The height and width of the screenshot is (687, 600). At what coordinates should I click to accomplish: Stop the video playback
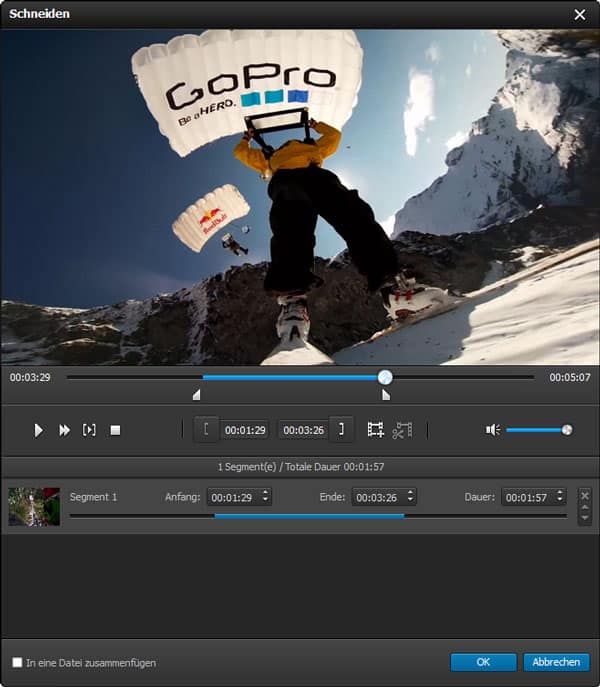tap(115, 430)
